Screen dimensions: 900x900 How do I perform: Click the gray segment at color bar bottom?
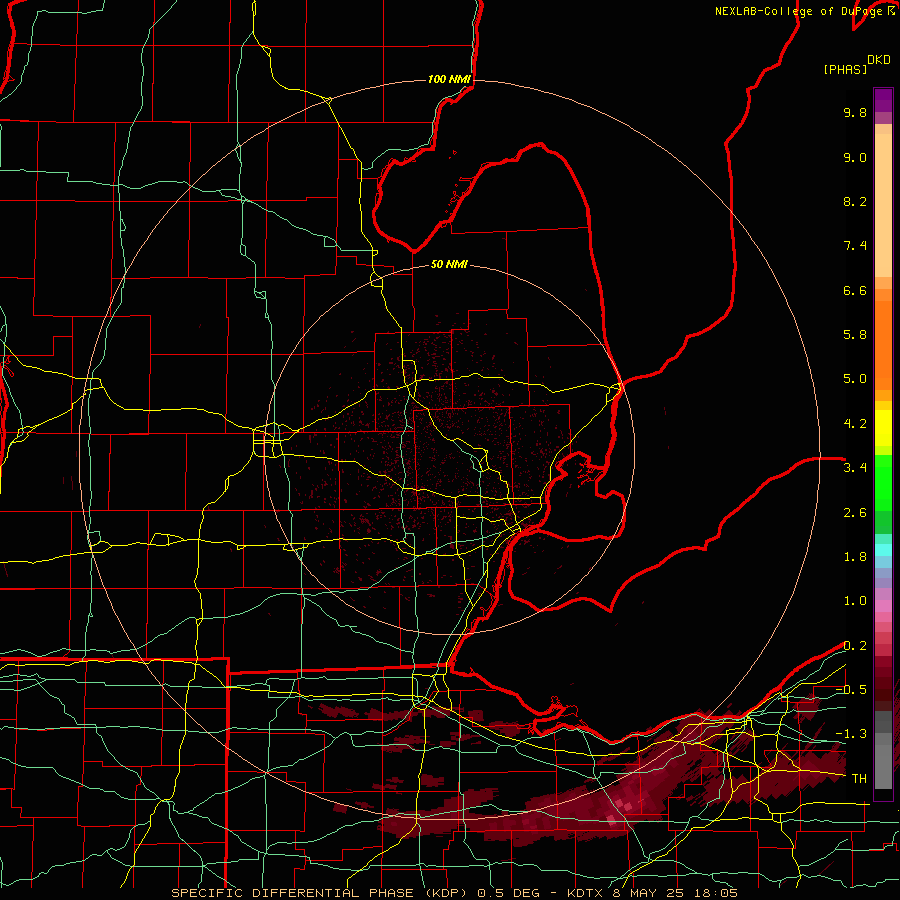click(x=883, y=763)
